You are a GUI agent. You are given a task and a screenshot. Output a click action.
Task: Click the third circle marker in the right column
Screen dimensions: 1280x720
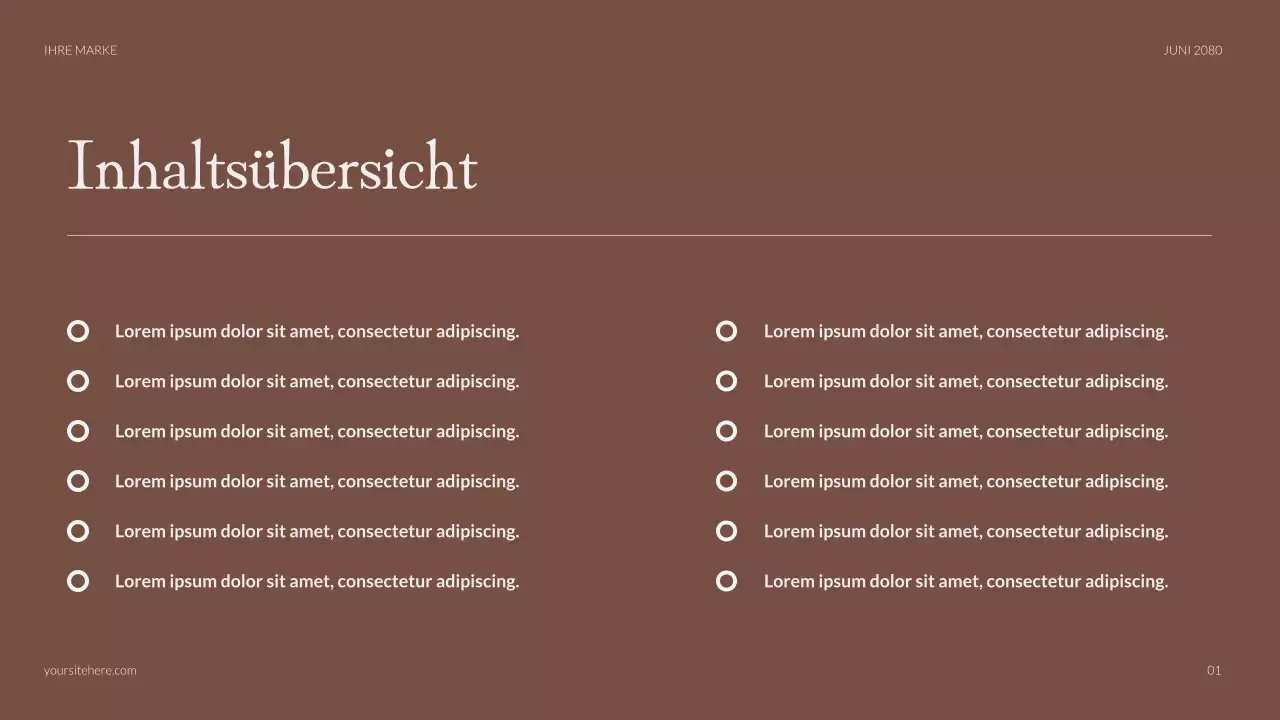(x=726, y=430)
